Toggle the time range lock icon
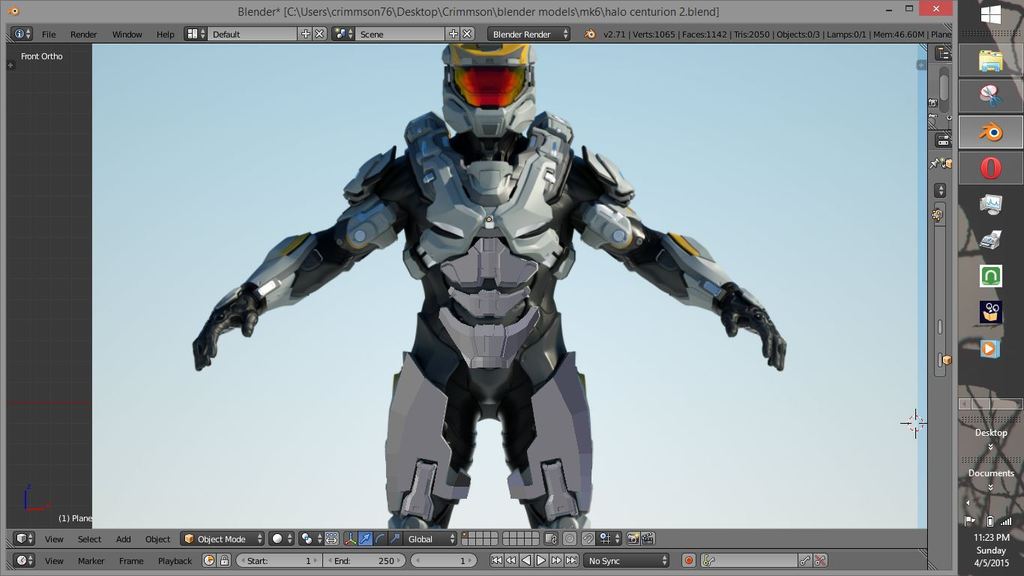The image size is (1024, 576). click(224, 560)
